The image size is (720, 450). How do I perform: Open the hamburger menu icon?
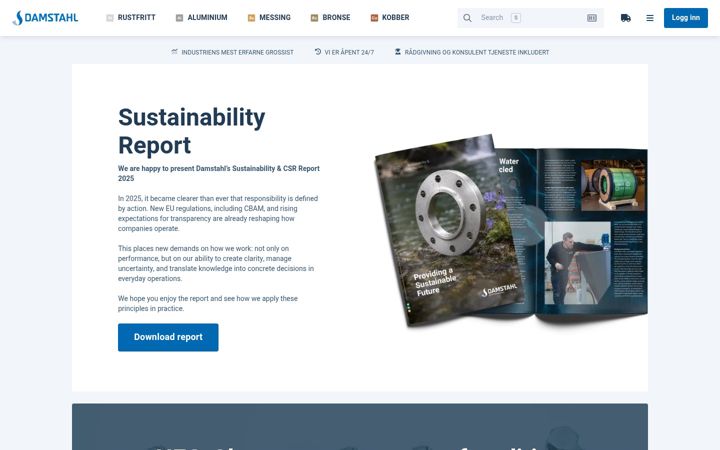point(650,18)
